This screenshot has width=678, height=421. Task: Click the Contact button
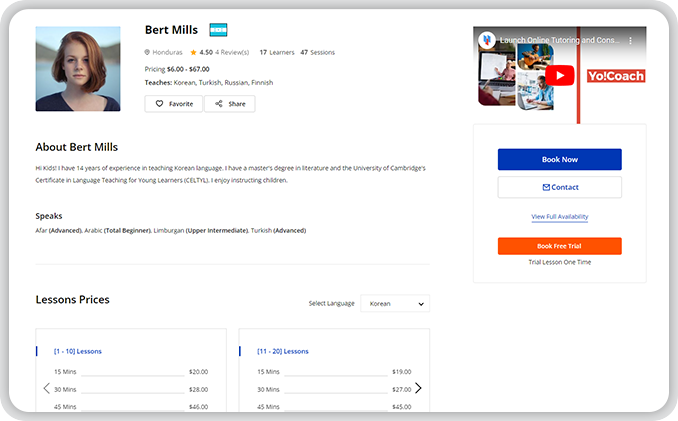tap(559, 187)
